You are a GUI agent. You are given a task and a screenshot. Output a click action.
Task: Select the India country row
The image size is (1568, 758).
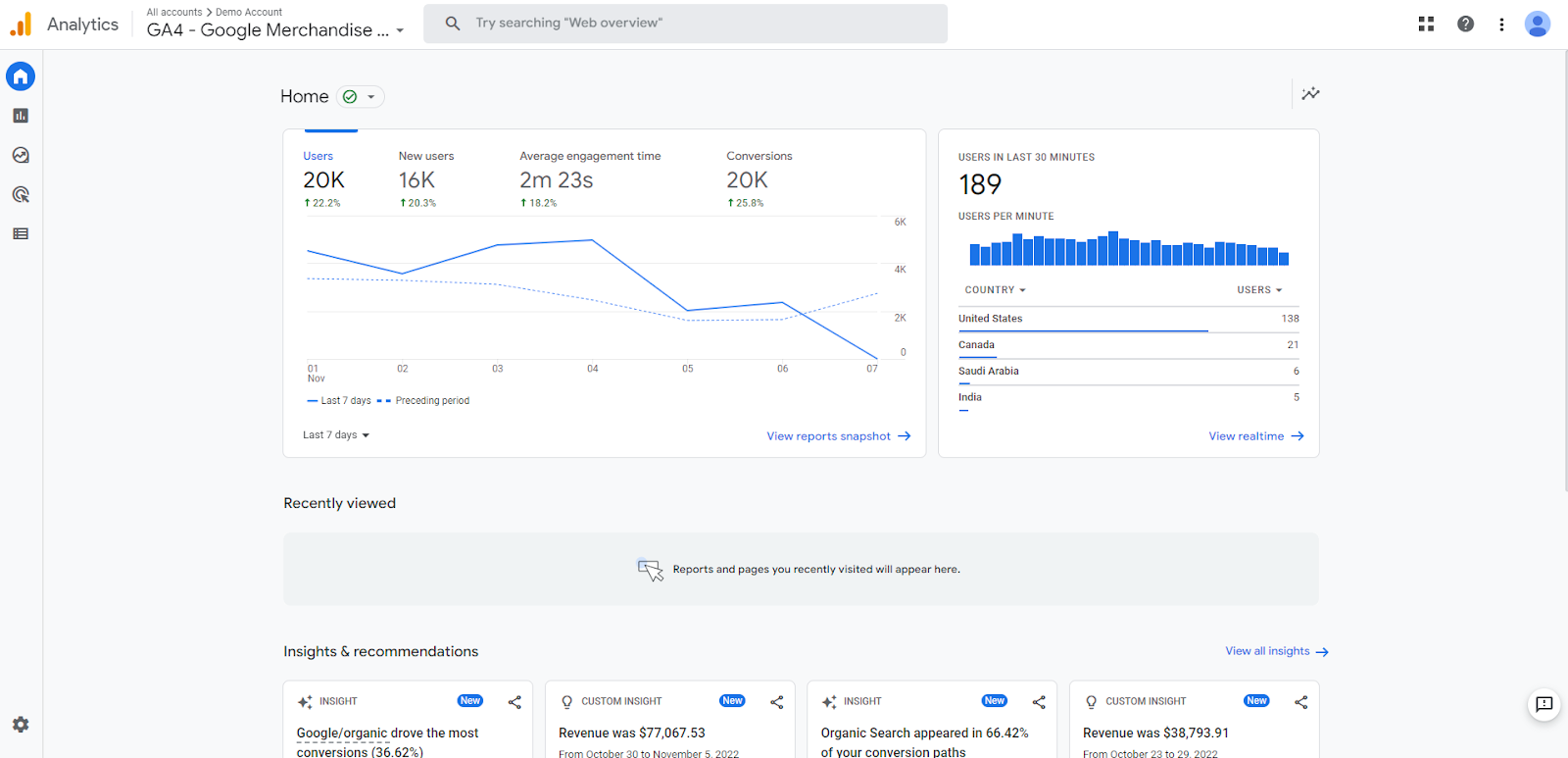[x=1129, y=399]
